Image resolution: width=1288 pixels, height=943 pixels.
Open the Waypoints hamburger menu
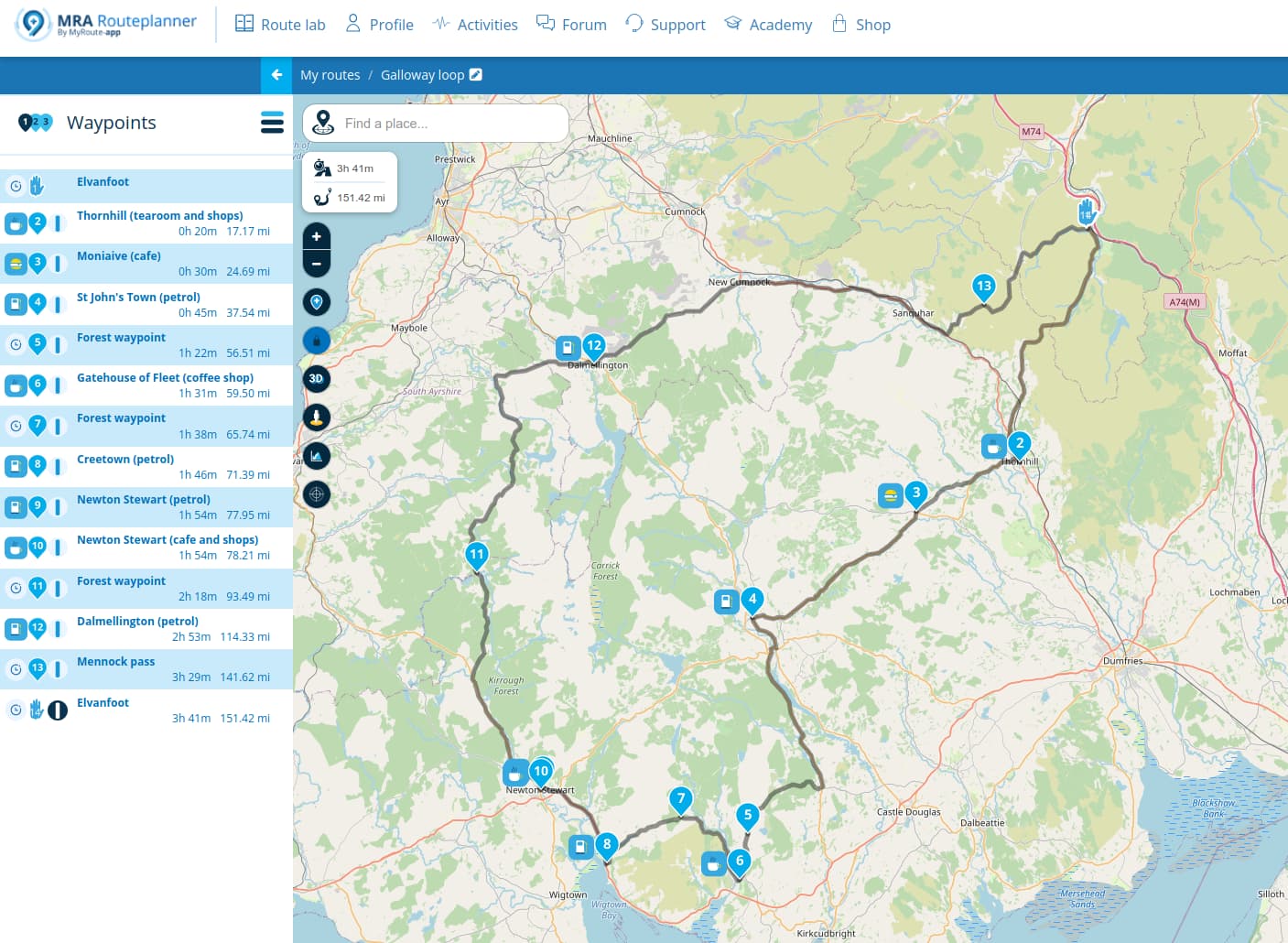(x=272, y=123)
